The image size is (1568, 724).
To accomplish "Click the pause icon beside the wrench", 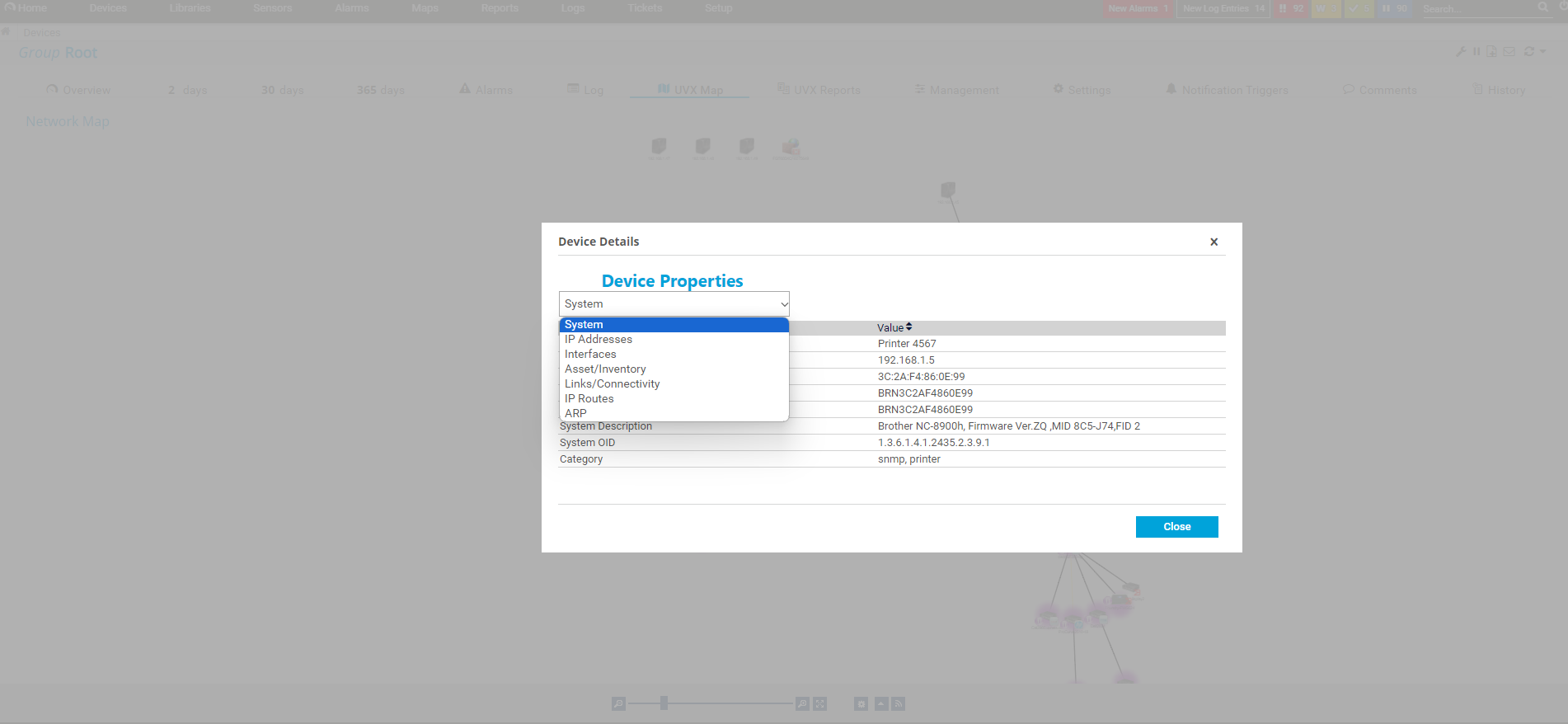I will click(1476, 51).
